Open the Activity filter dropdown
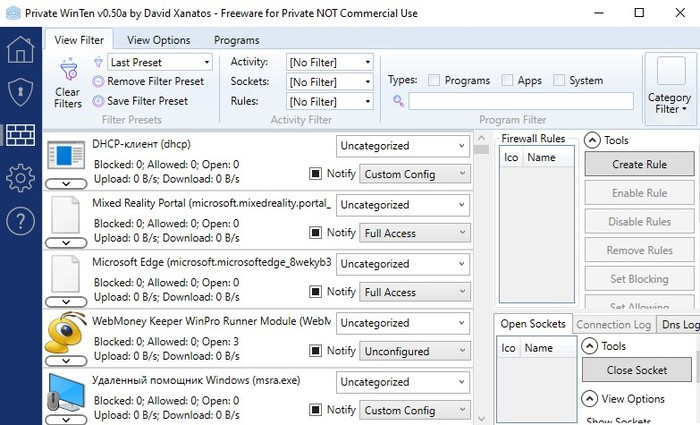 (329, 62)
